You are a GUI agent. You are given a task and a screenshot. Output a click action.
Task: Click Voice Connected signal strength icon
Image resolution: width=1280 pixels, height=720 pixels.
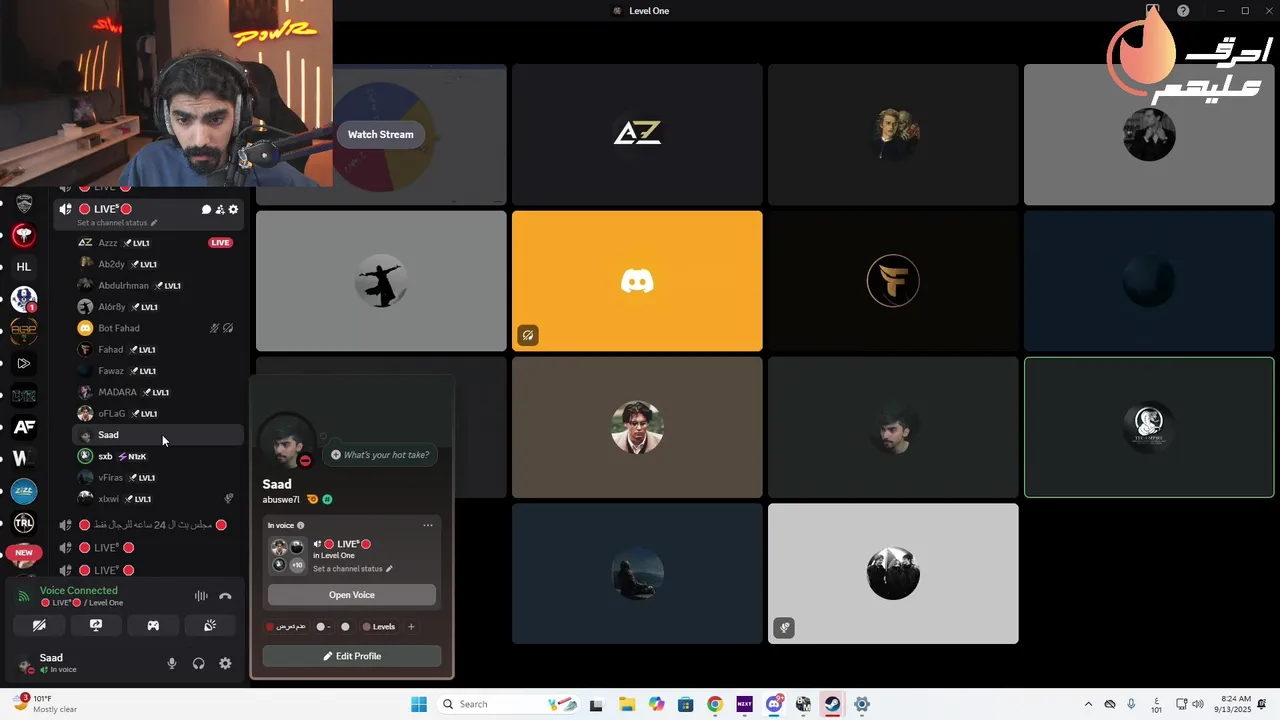point(24,596)
